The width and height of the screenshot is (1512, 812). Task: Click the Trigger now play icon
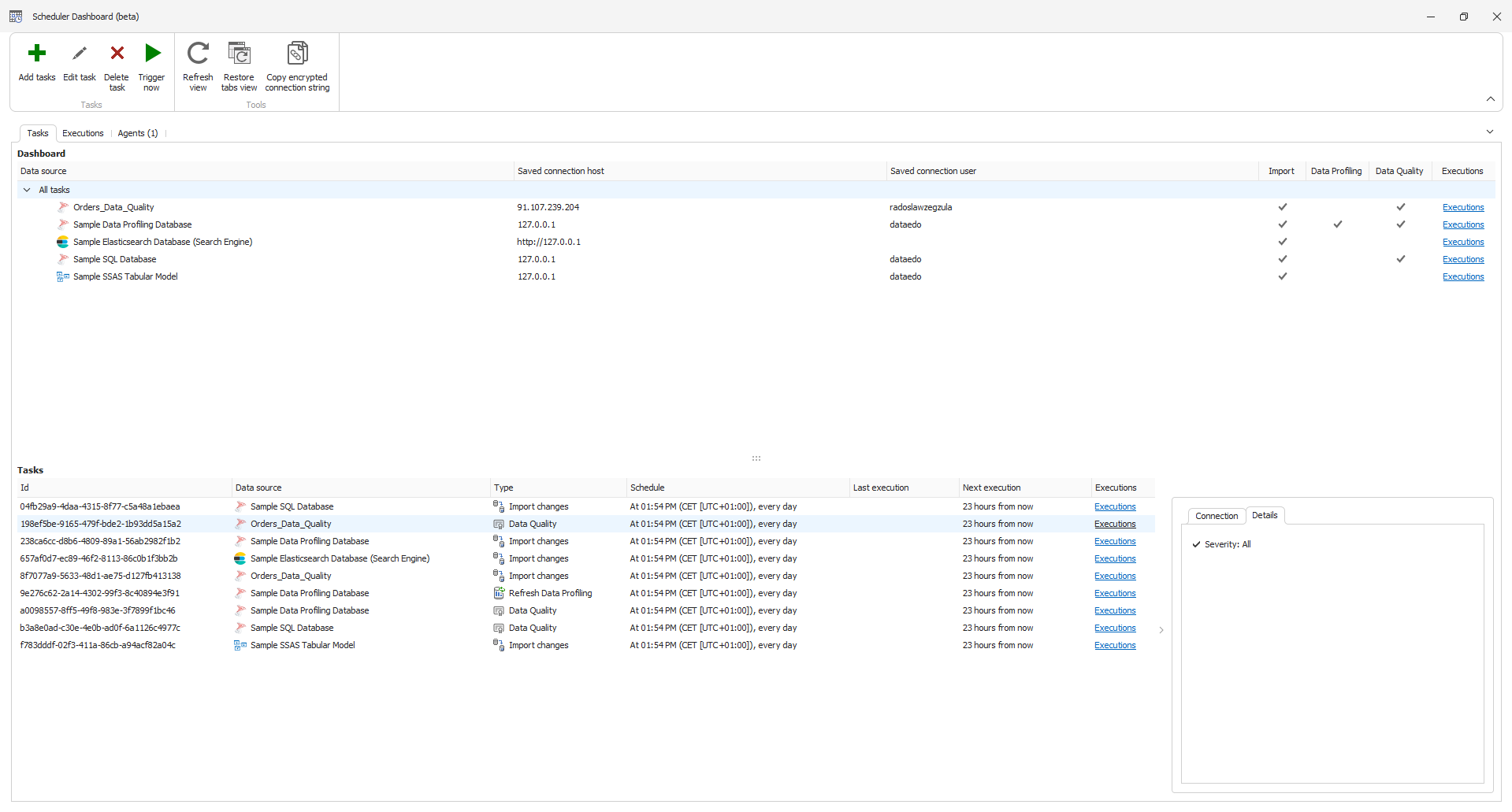[153, 53]
